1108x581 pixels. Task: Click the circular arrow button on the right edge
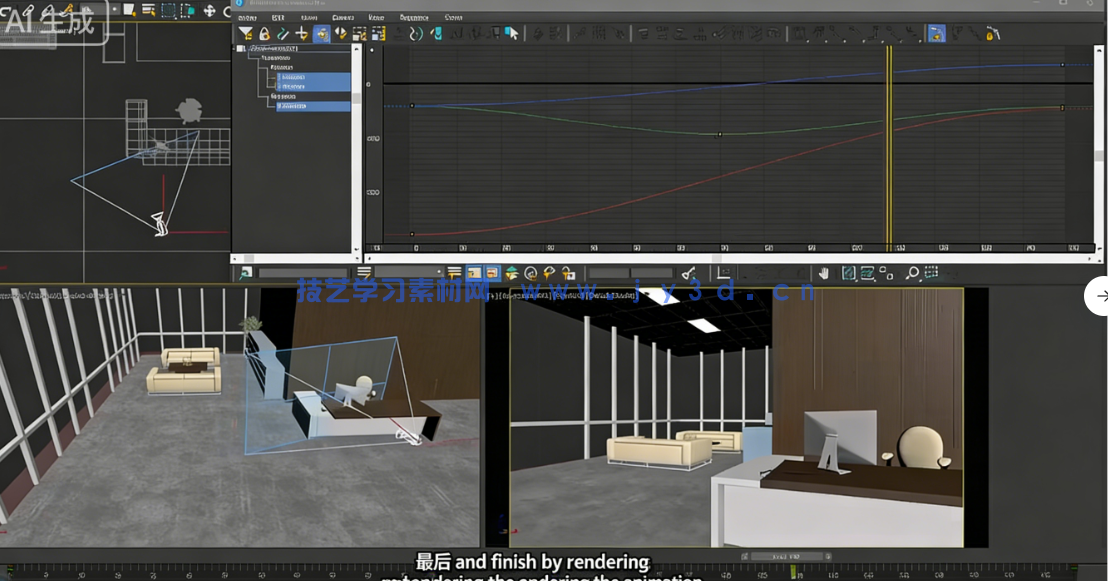pos(1100,296)
